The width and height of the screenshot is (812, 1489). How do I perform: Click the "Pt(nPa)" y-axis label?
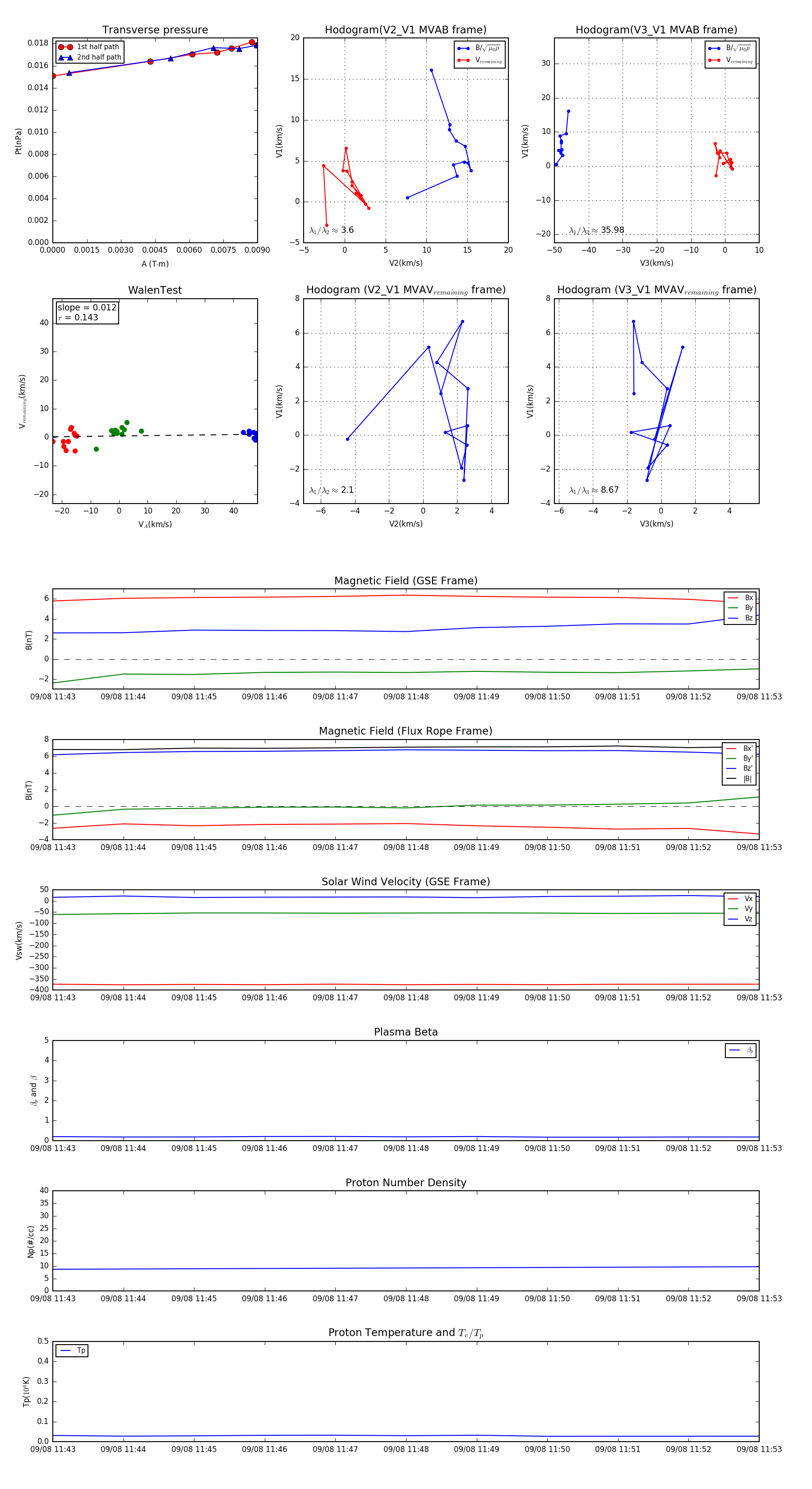pos(18,140)
